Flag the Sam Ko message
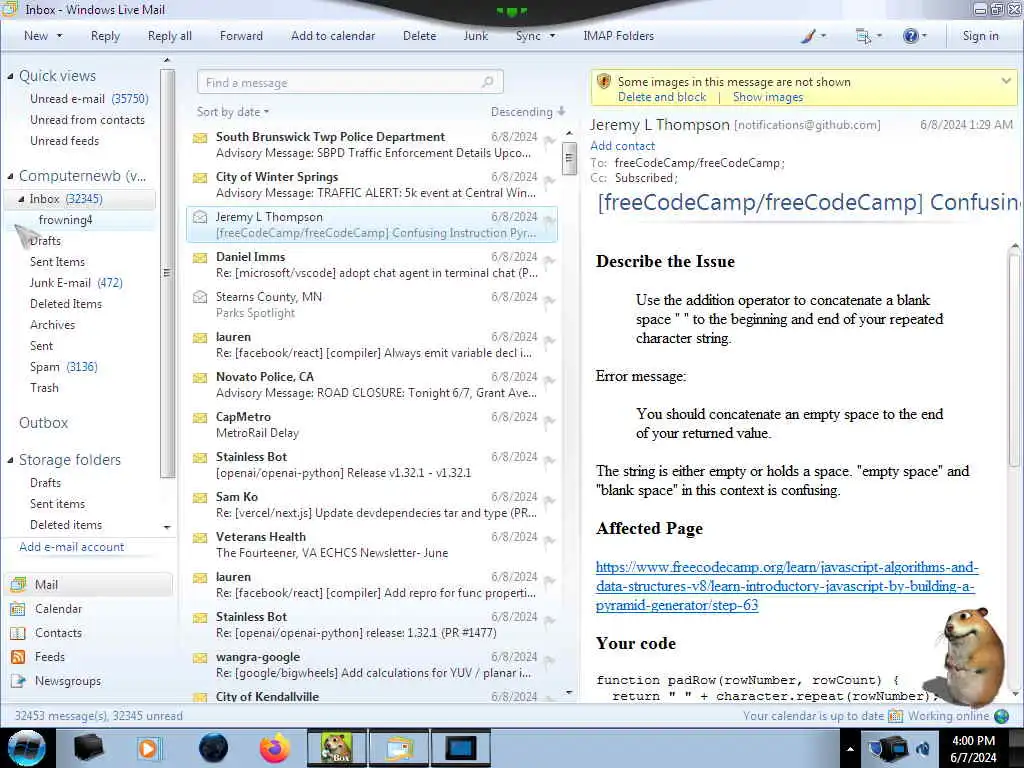Viewport: 1024px width, 768px height. 550,500
